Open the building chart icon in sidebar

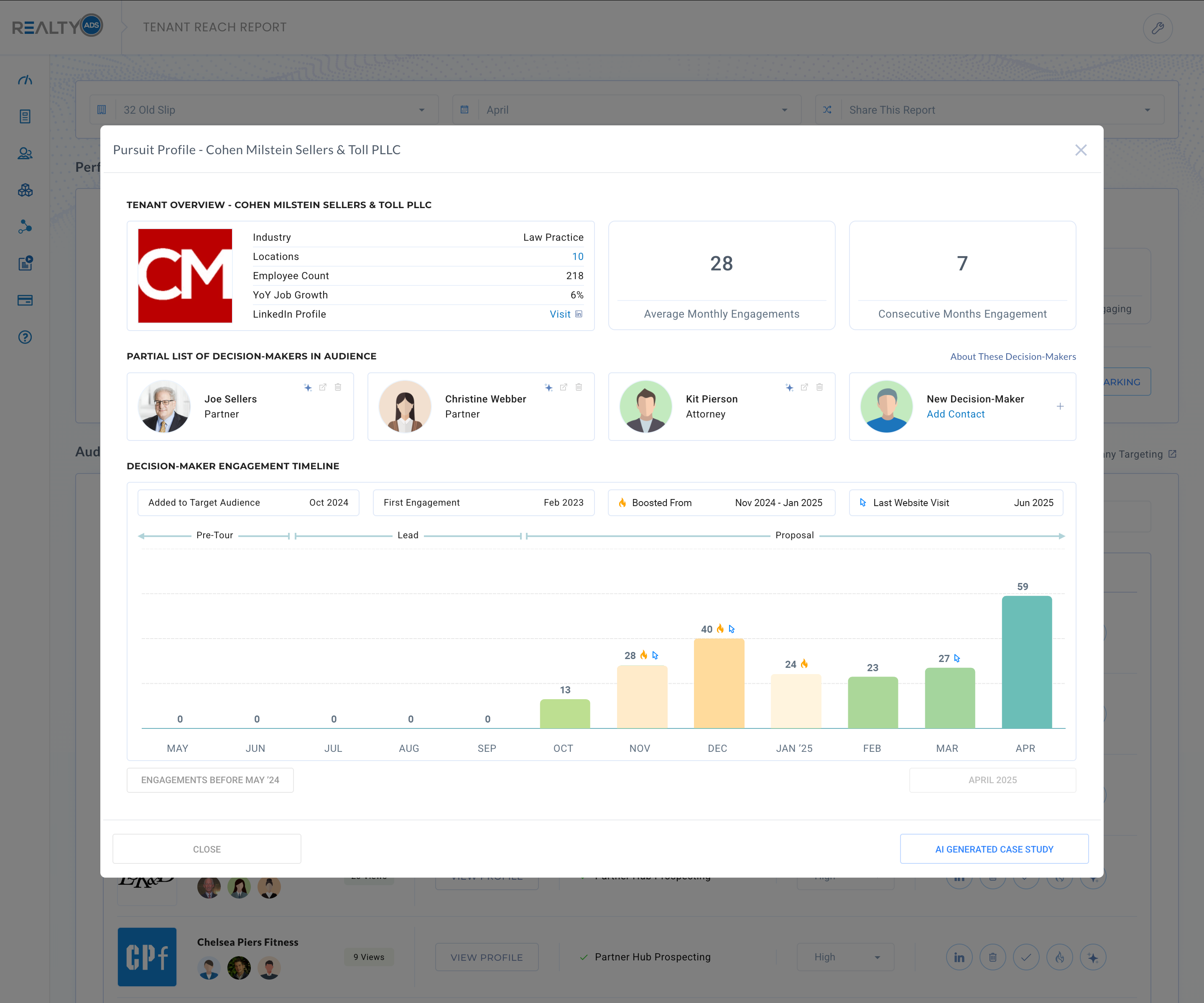coord(25,264)
